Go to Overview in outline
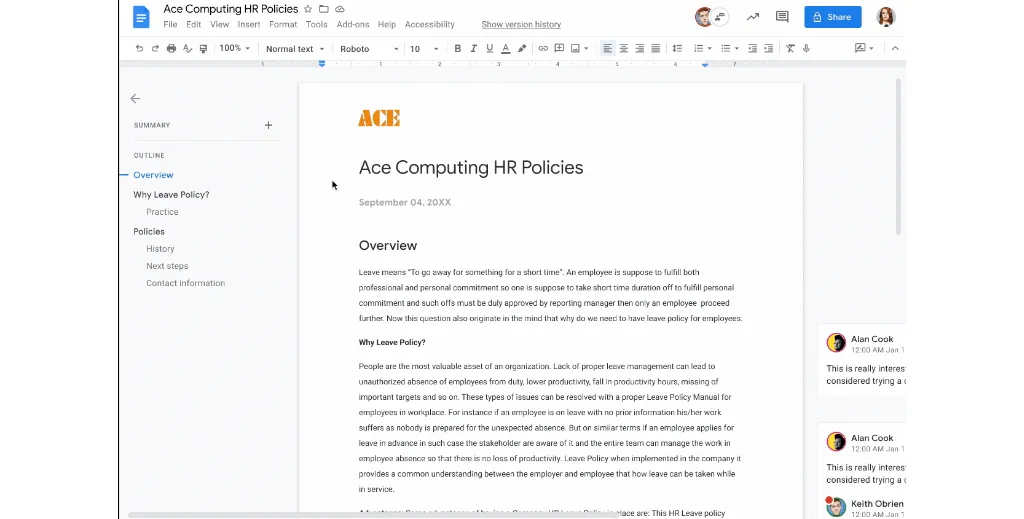Viewport: 1024px width, 519px height. point(153,175)
